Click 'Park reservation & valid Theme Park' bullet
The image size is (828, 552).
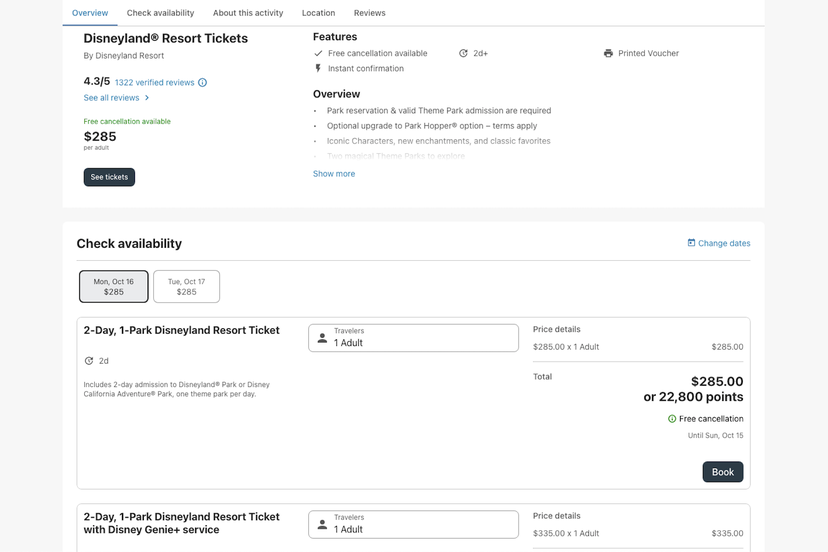438,110
